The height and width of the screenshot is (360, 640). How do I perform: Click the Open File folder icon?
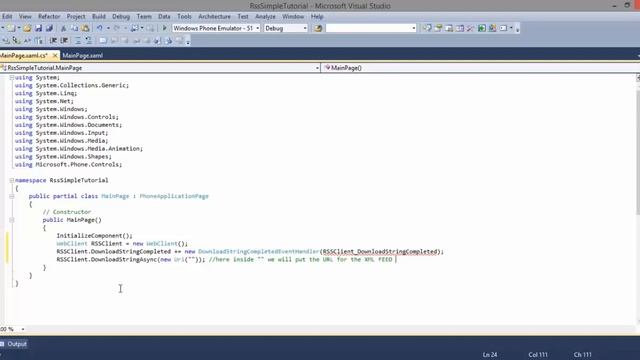click(27, 28)
